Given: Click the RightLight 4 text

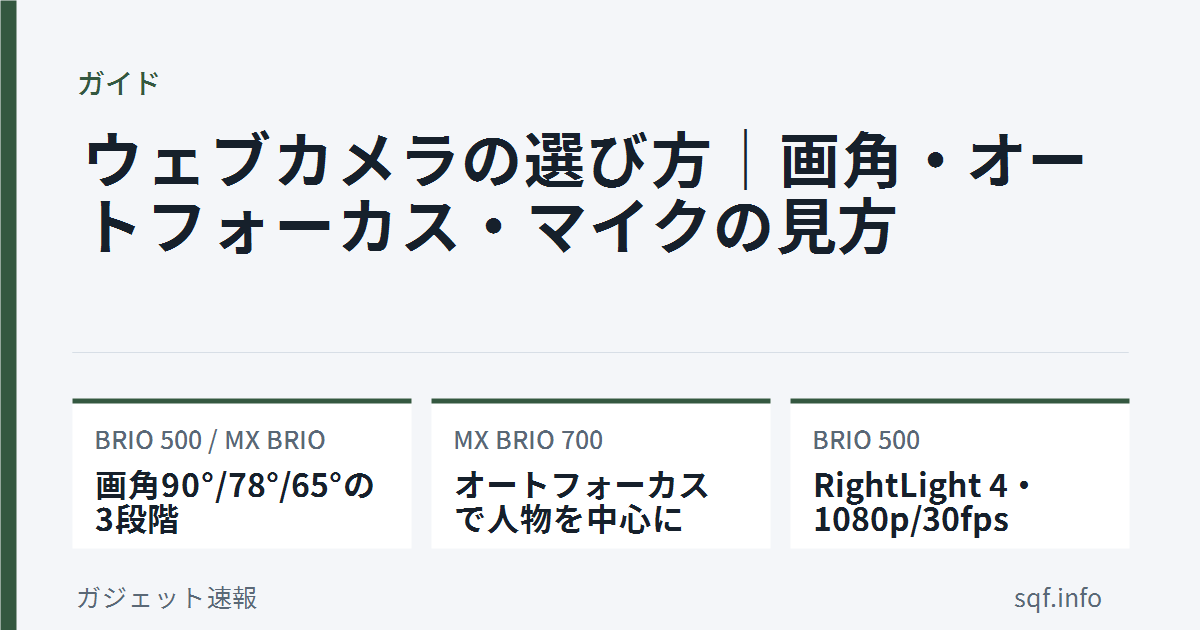Looking at the screenshot, I should (x=910, y=486).
